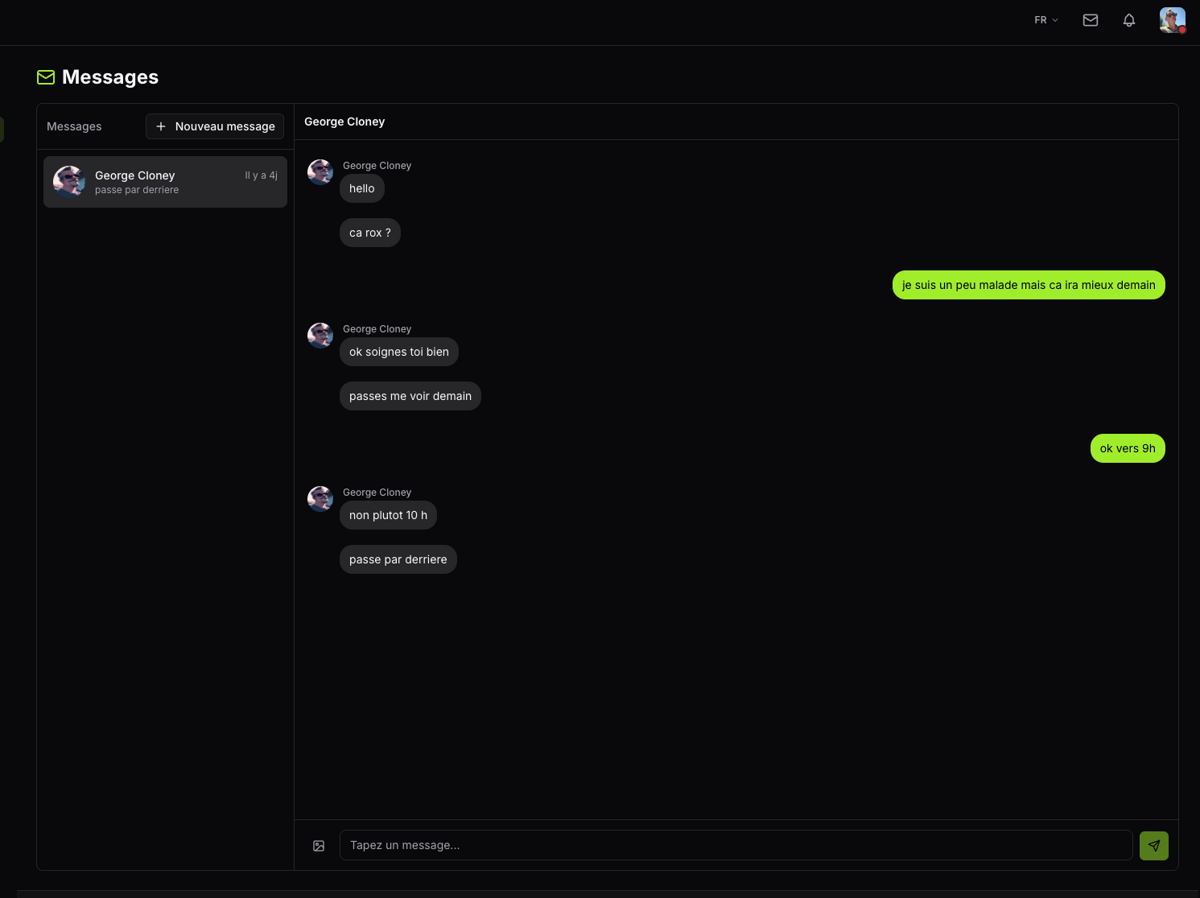Click the user profile avatar in top bar
The height and width of the screenshot is (898, 1200).
tap(1172, 20)
